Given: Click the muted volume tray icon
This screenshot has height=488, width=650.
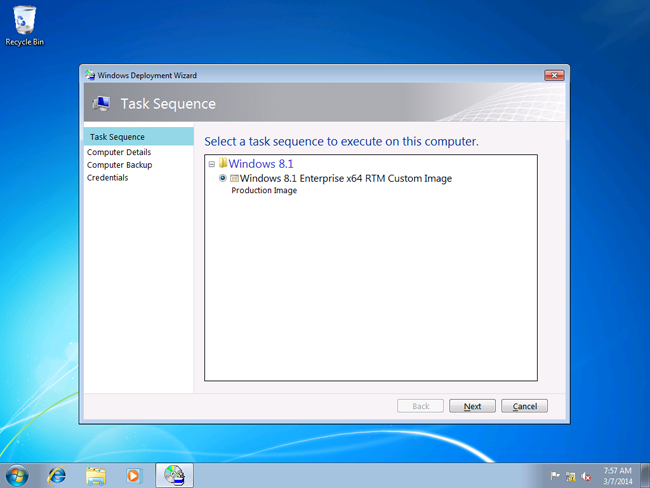Looking at the screenshot, I should tap(586, 476).
